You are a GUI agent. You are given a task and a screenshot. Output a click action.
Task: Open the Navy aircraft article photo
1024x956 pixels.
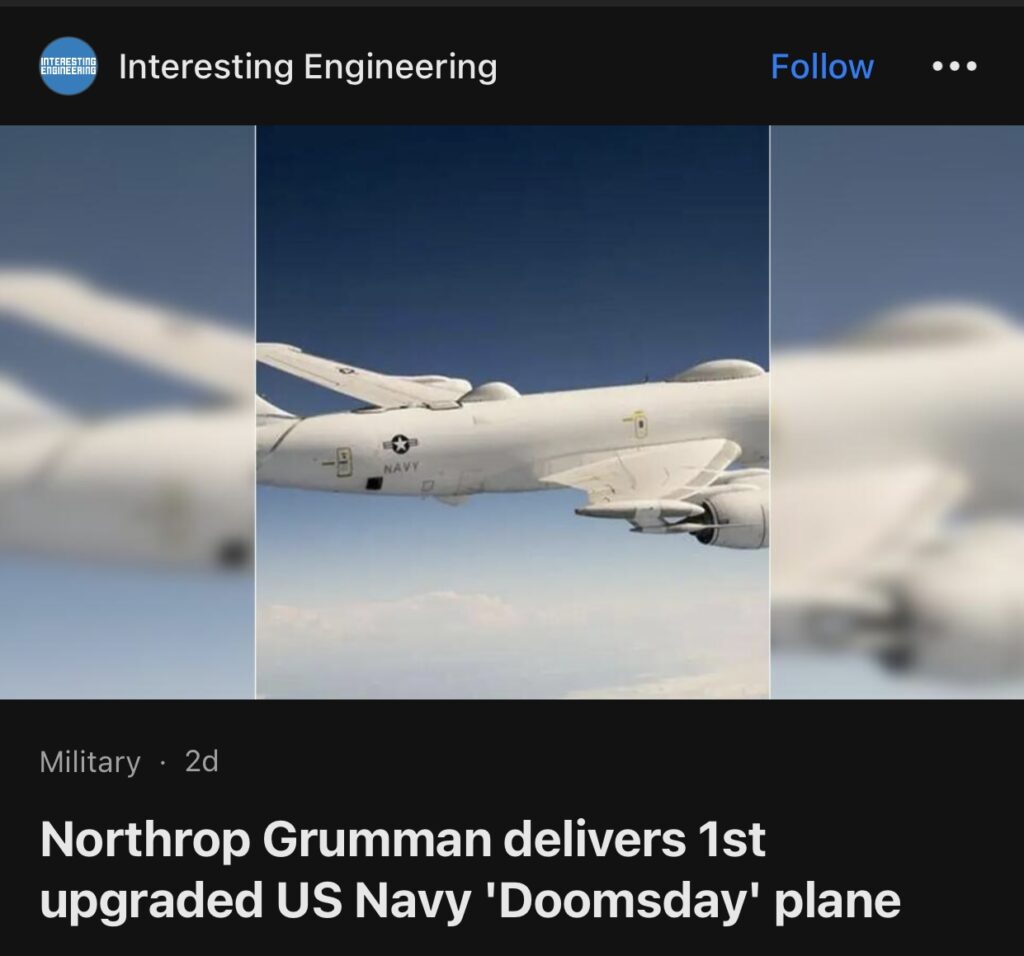(513, 412)
